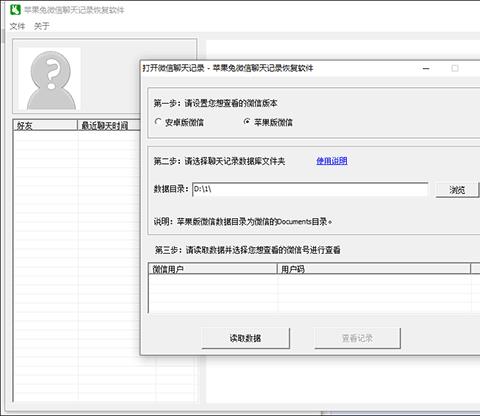This screenshot has height=416, width=480.
Task: Select the 苹果版微信 radio button
Action: (x=247, y=122)
